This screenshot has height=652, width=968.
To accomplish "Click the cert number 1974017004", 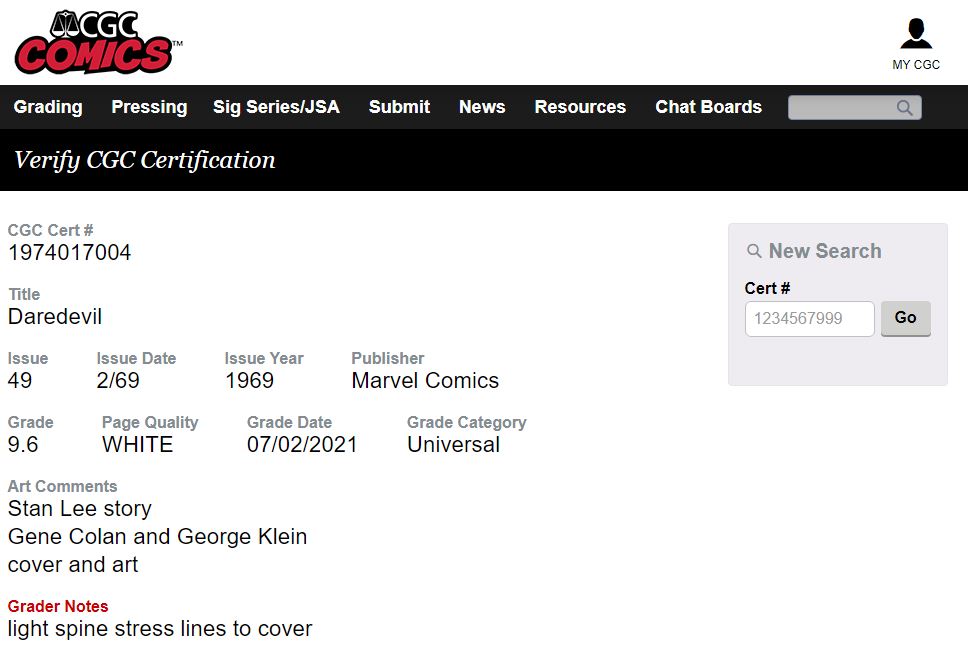I will click(70, 253).
